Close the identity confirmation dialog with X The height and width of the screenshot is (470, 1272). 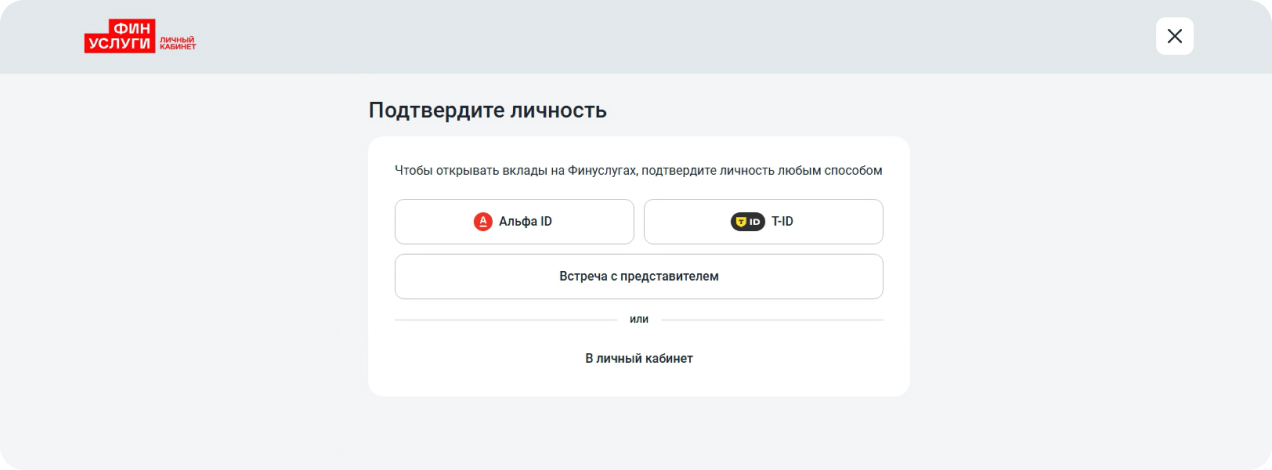coord(1175,36)
